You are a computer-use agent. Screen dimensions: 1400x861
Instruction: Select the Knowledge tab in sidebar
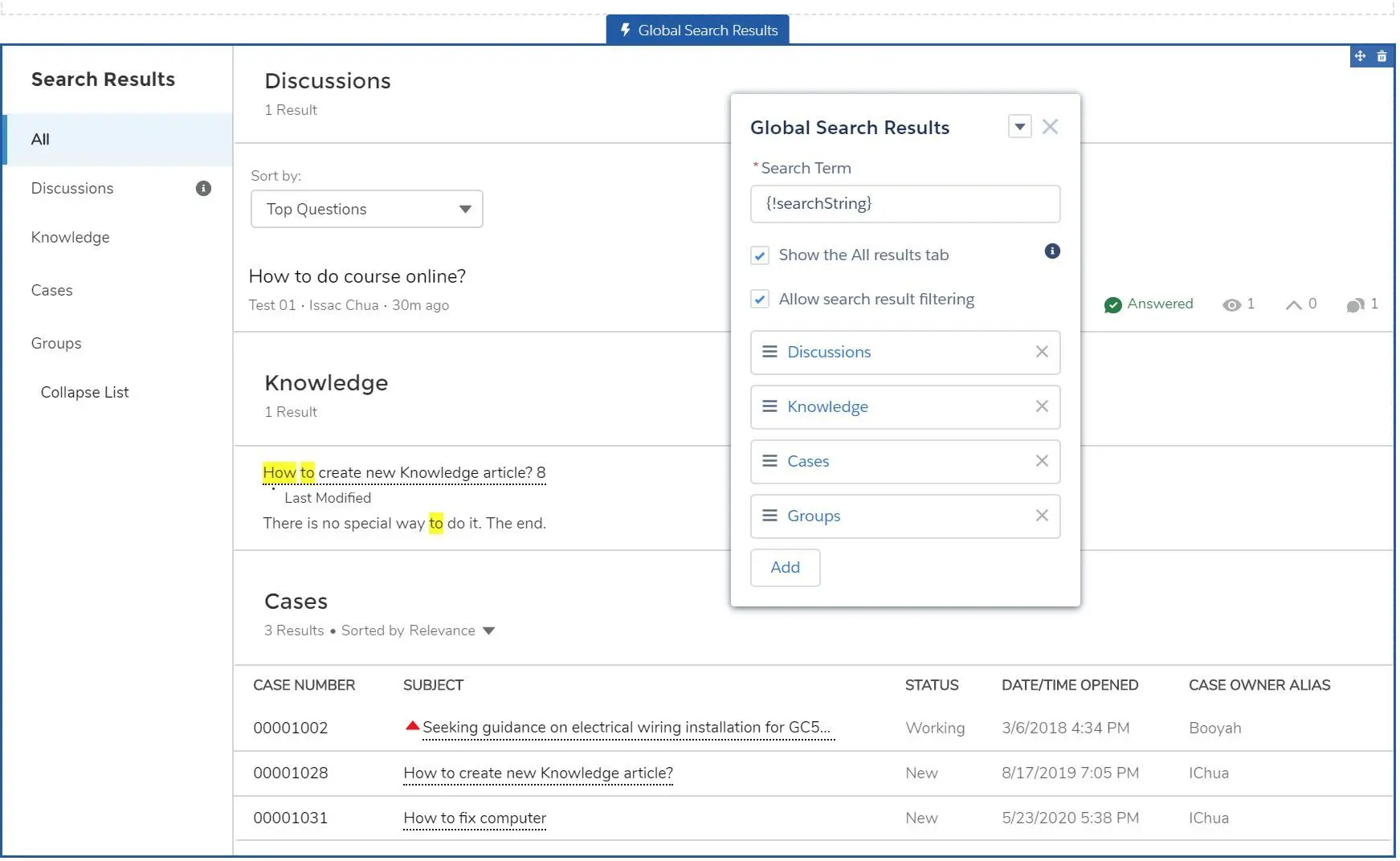click(x=70, y=237)
